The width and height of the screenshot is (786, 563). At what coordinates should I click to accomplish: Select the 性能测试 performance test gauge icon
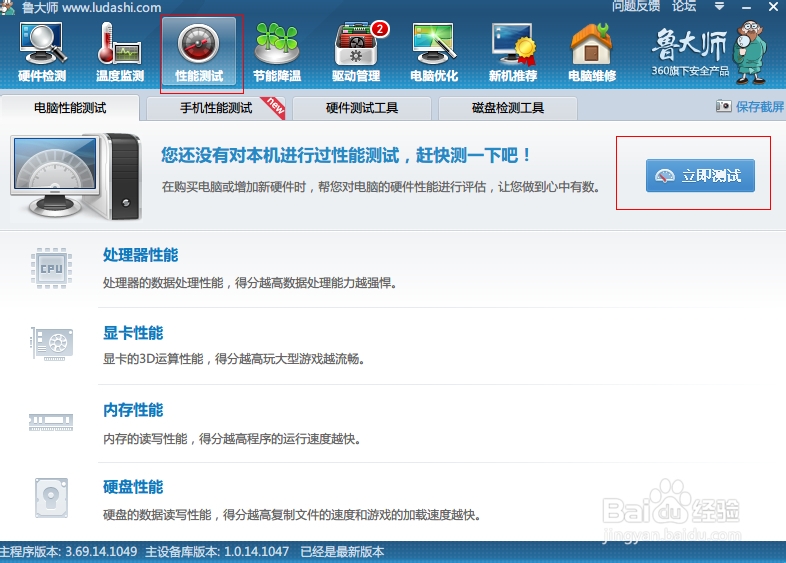[199, 53]
